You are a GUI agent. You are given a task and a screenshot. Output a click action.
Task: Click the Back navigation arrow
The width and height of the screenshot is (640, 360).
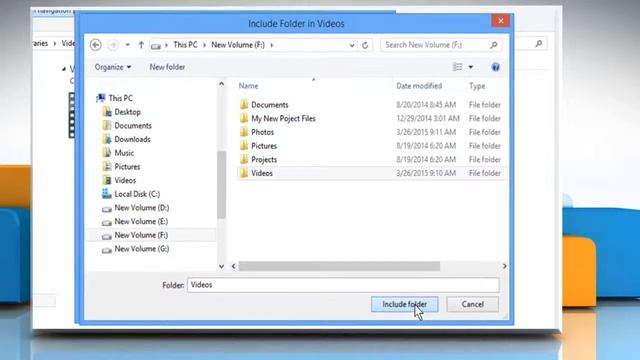[96, 45]
